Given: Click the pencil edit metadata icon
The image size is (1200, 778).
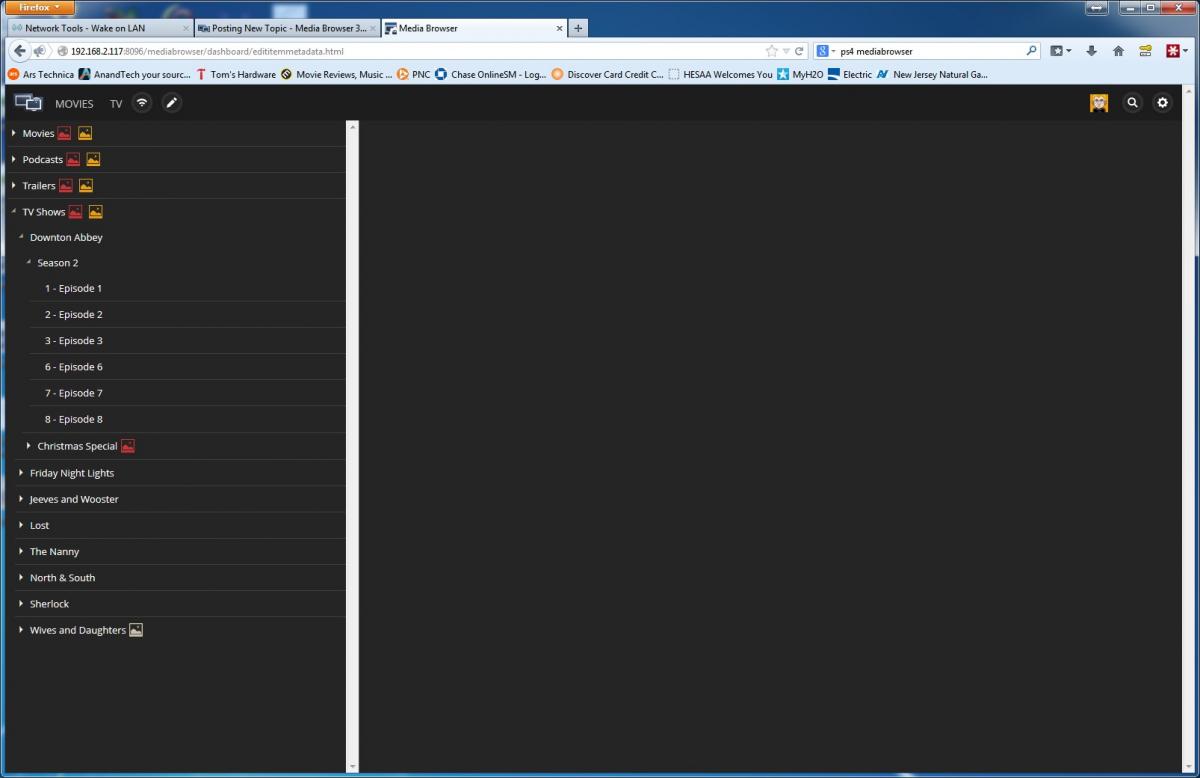Looking at the screenshot, I should pos(172,102).
